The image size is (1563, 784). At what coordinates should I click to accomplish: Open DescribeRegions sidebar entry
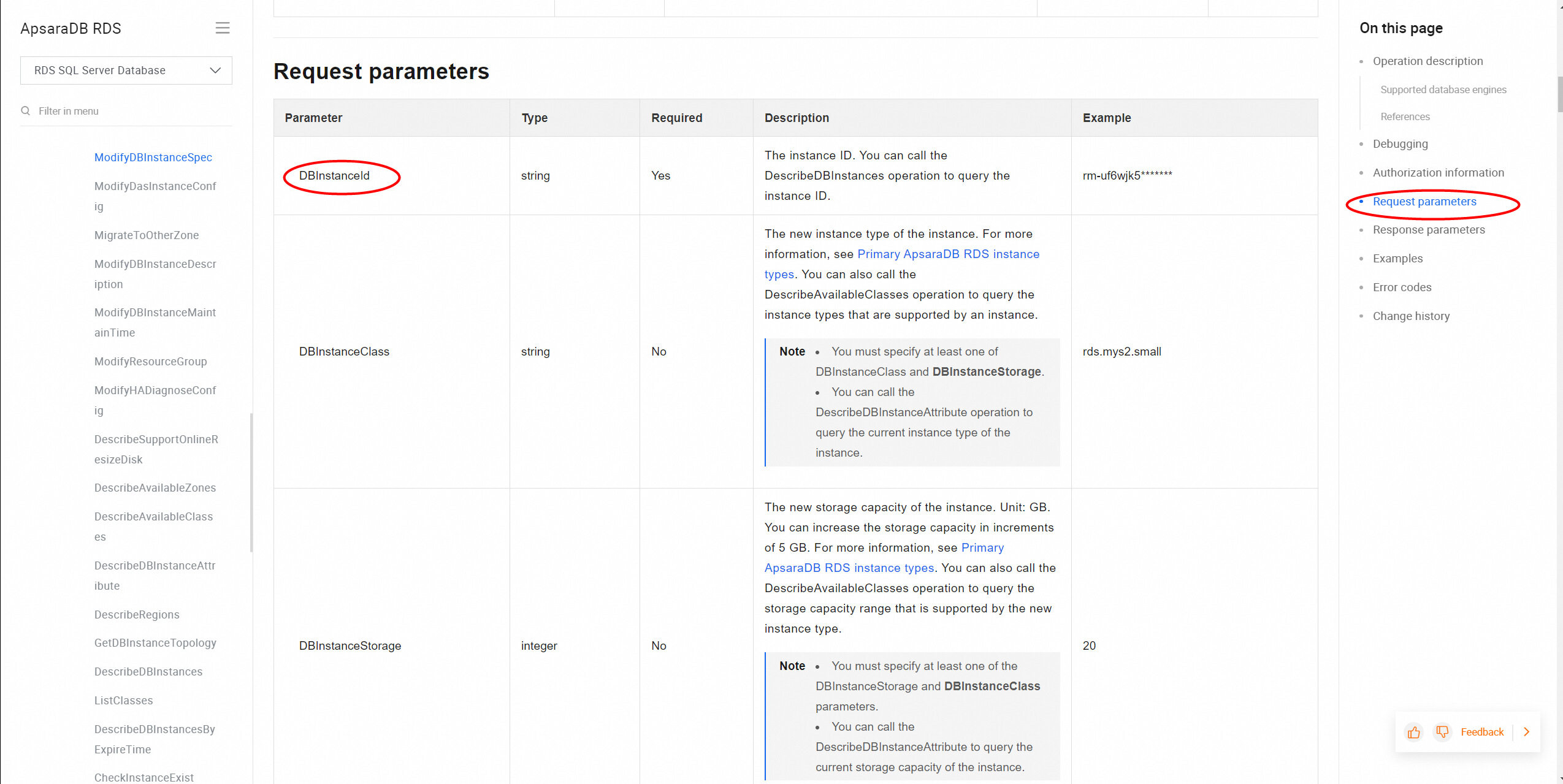tap(137, 615)
